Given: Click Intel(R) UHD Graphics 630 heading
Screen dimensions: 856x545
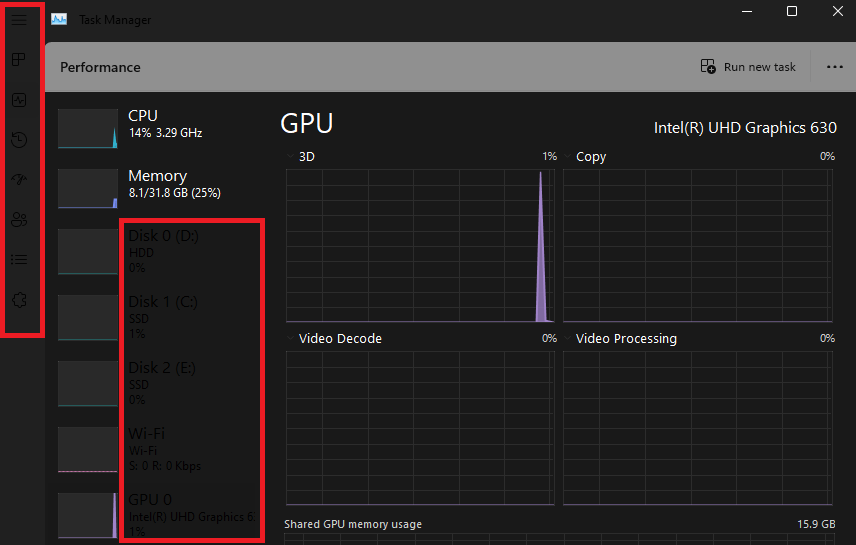Looking at the screenshot, I should point(745,128).
